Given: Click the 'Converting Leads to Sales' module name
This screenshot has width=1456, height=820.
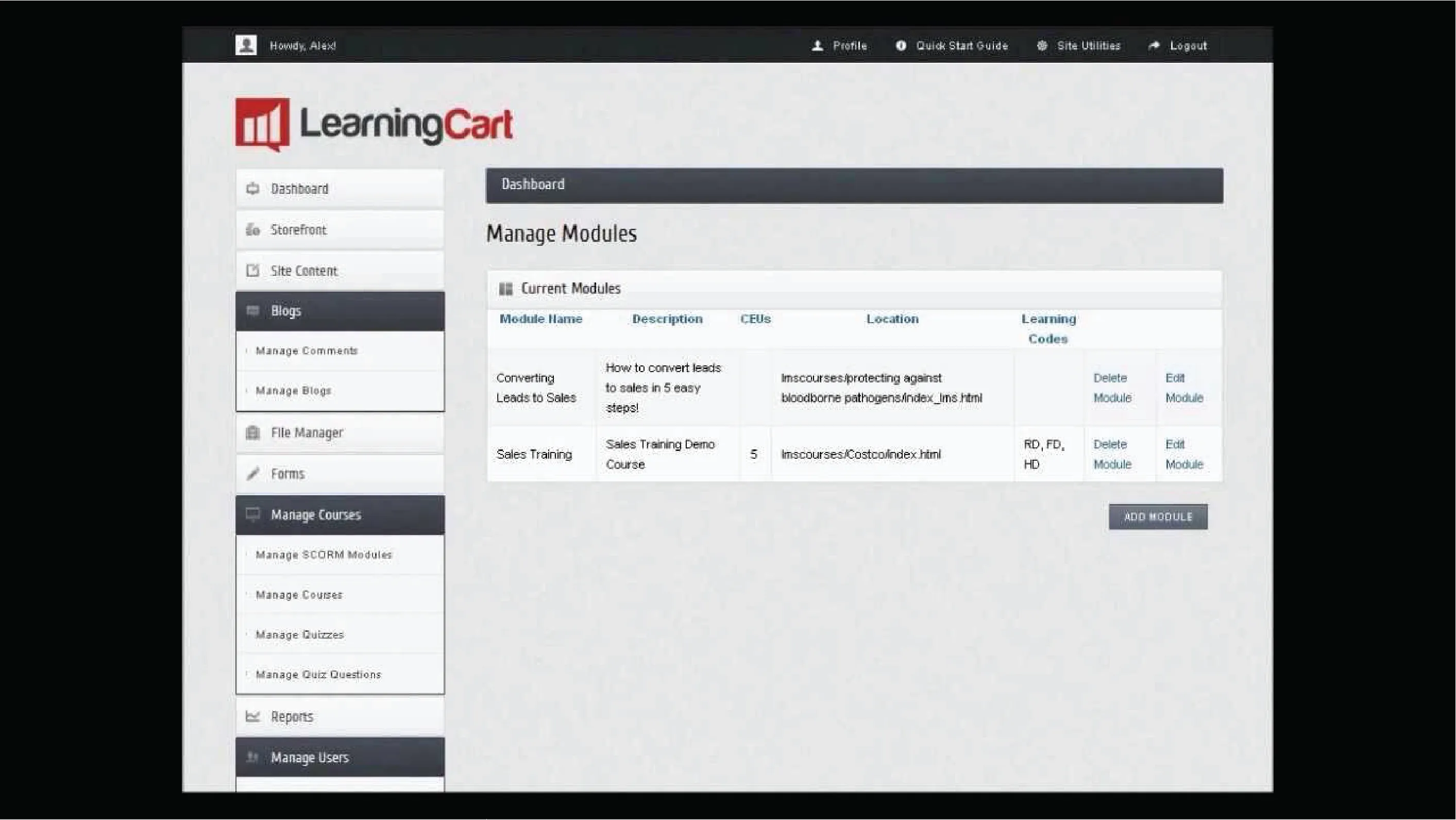Looking at the screenshot, I should [x=536, y=388].
